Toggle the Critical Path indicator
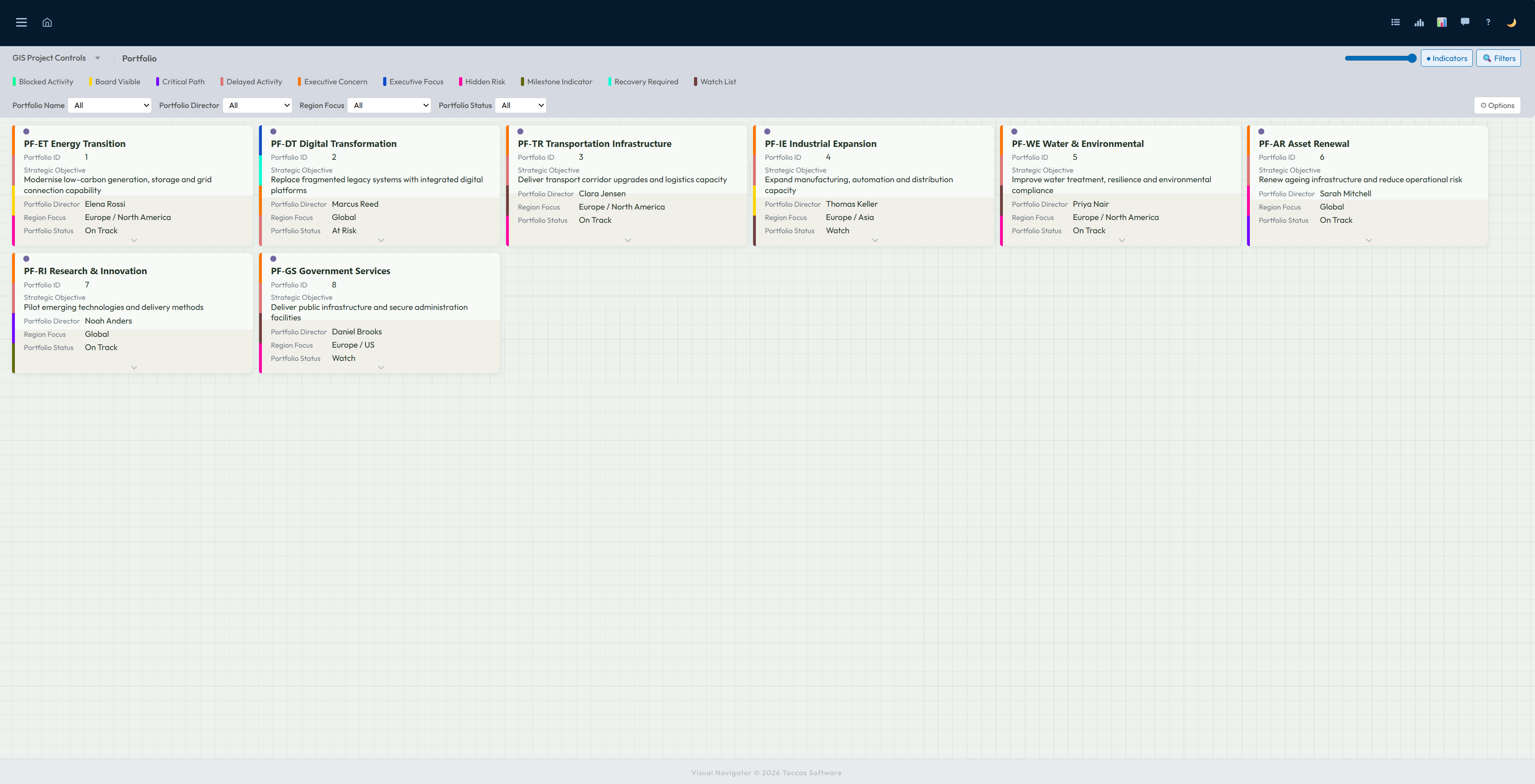The width and height of the screenshot is (1535, 784). pyautogui.click(x=180, y=81)
